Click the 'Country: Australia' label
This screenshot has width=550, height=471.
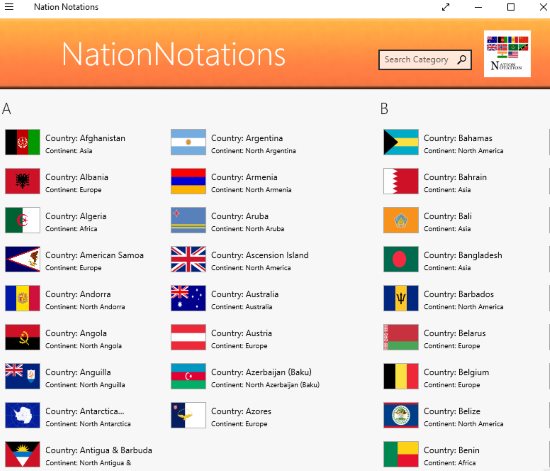[245, 294]
